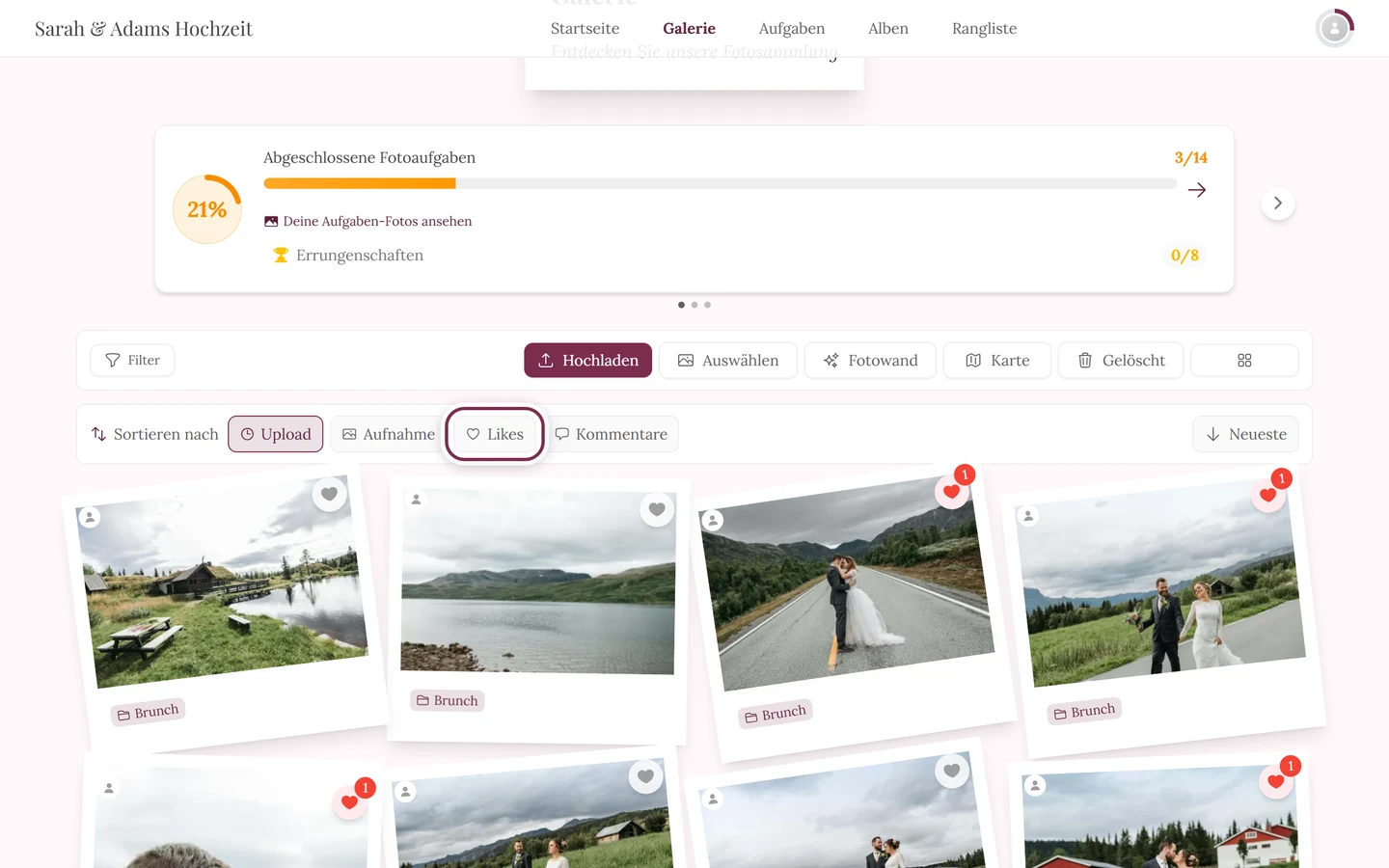Viewport: 1389px width, 868px height.
Task: Click Brunch tag under road kissing photo
Action: click(775, 714)
